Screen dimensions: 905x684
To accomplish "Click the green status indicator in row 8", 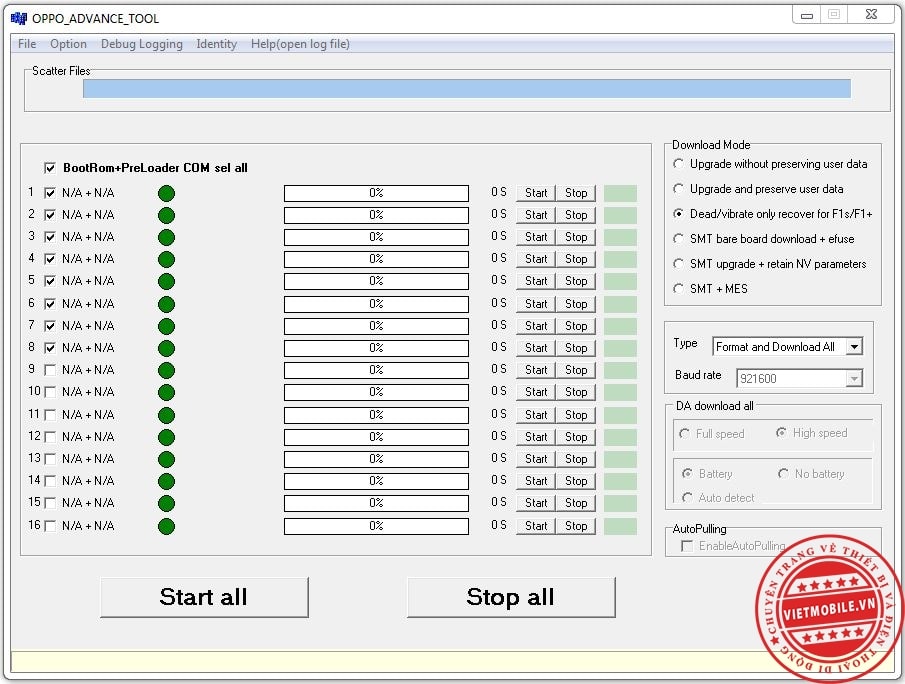I will 166,348.
